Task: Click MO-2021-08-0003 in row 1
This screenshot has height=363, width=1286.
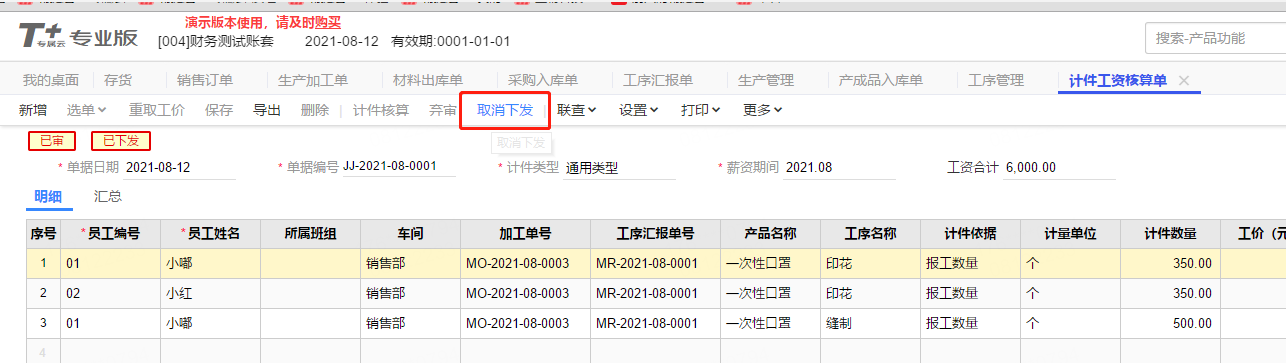Action: coord(525,264)
